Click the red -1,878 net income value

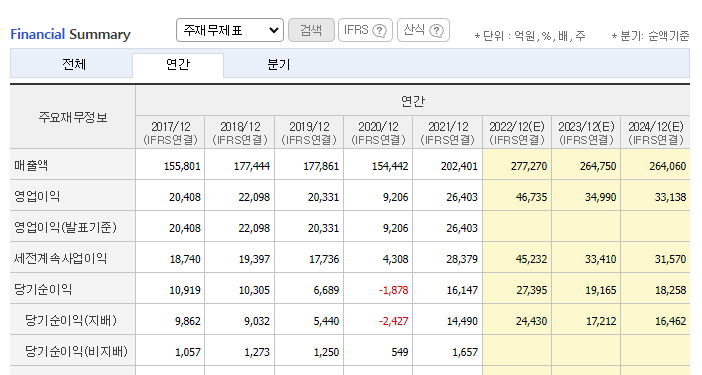pyautogui.click(x=394, y=290)
